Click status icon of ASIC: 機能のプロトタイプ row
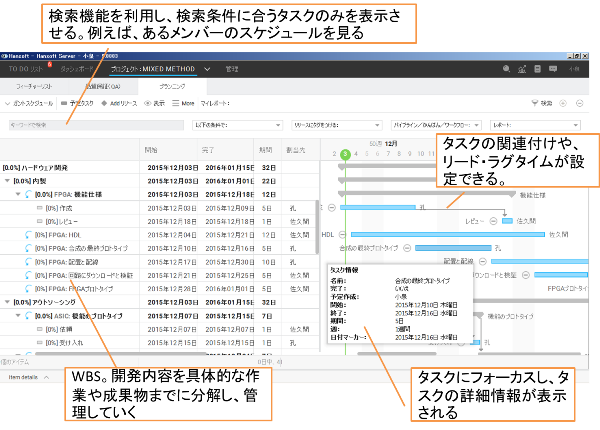The width and height of the screenshot is (600, 430). (x=28, y=316)
